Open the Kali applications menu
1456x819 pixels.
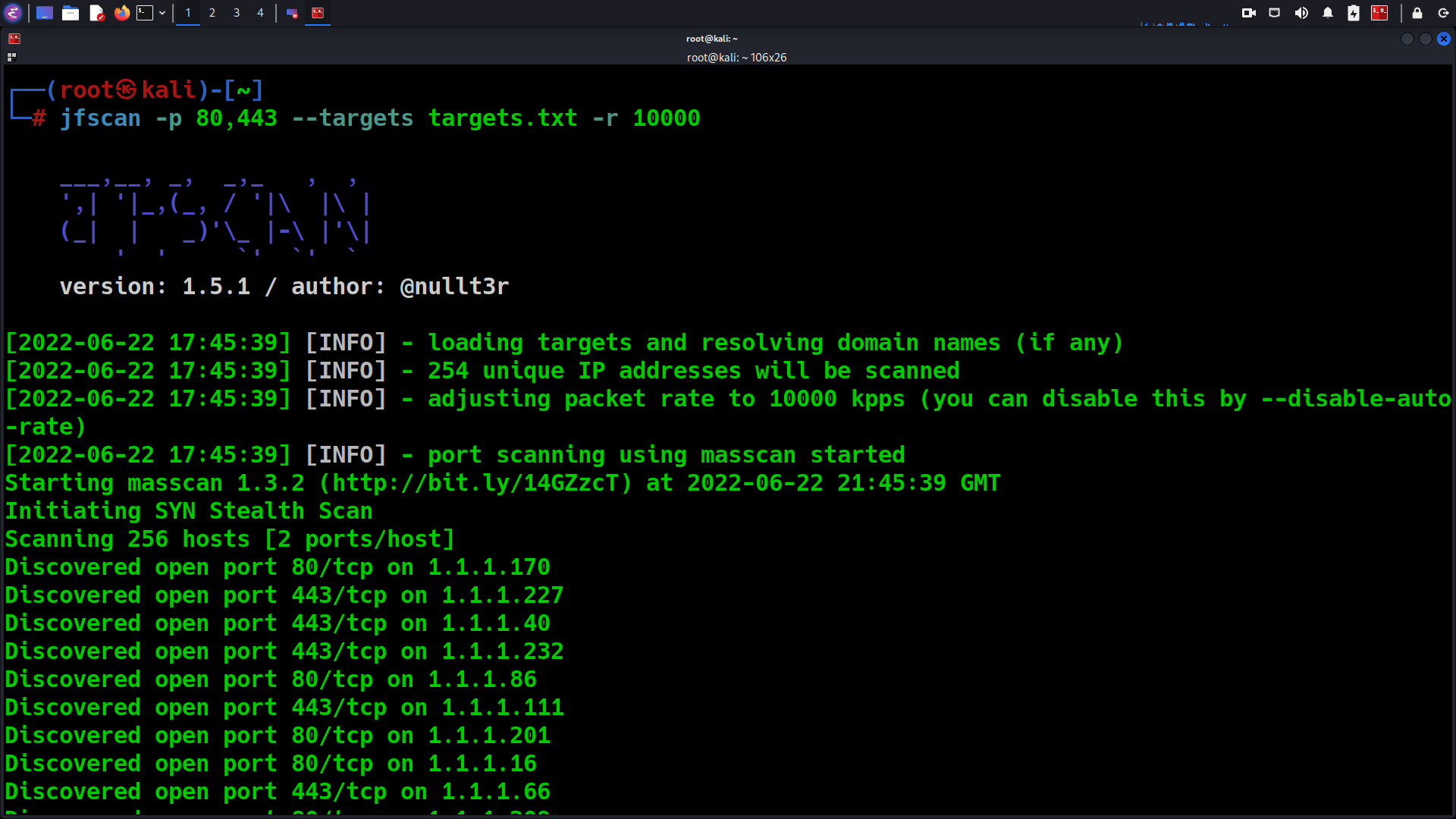pyautogui.click(x=14, y=13)
